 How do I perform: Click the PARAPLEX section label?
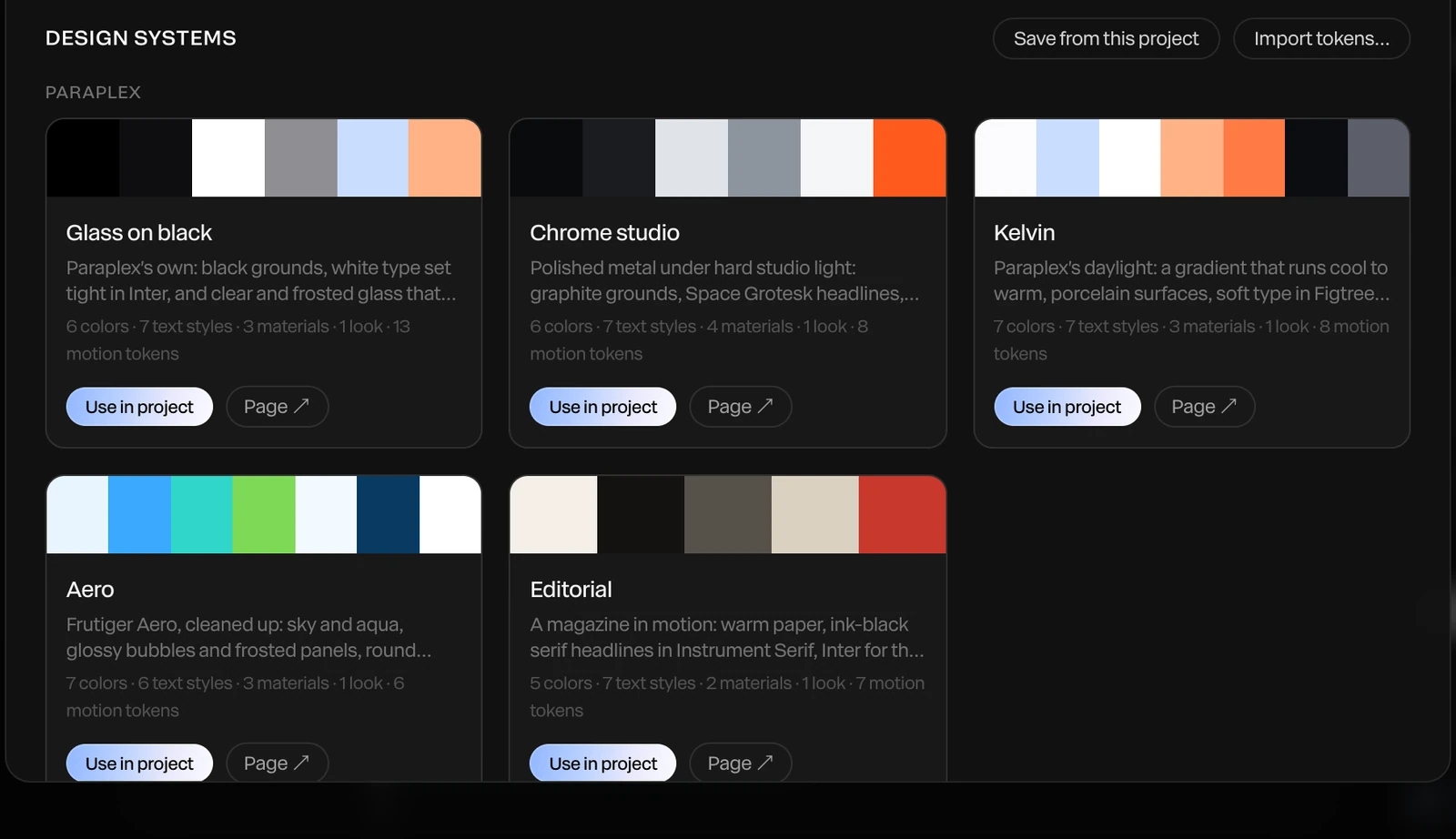tap(93, 93)
